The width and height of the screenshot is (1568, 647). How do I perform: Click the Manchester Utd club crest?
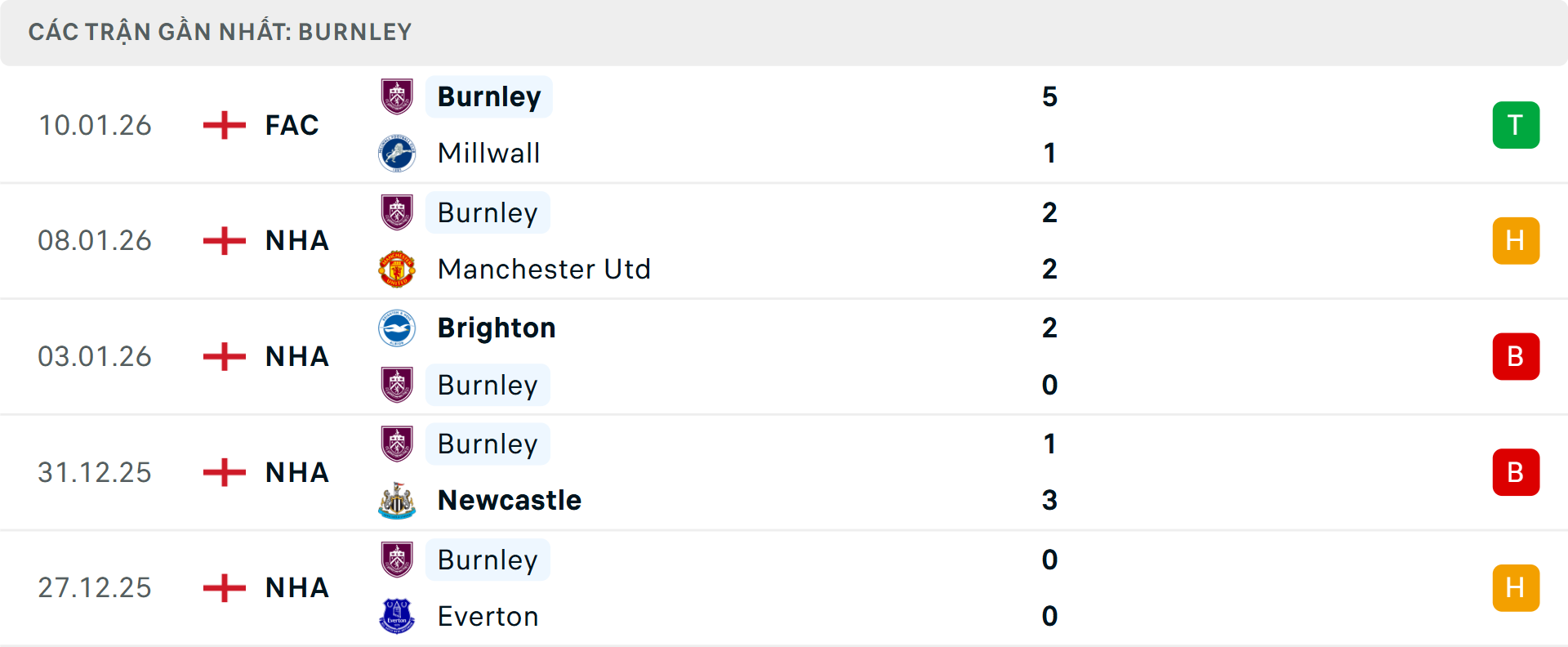[398, 269]
